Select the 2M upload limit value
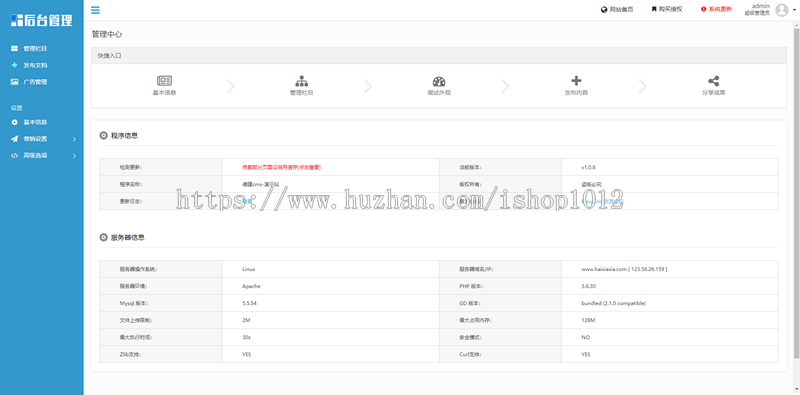The width and height of the screenshot is (800, 395). point(246,320)
